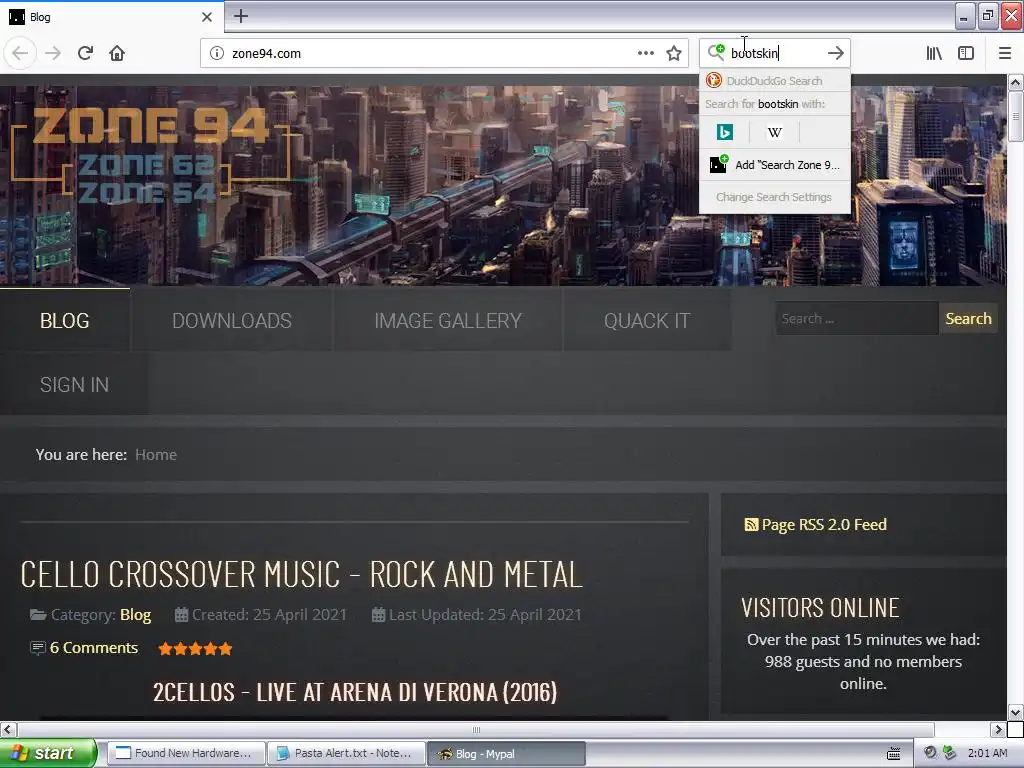The image size is (1024, 768).
Task: Show site information for zone94.com
Action: (216, 54)
